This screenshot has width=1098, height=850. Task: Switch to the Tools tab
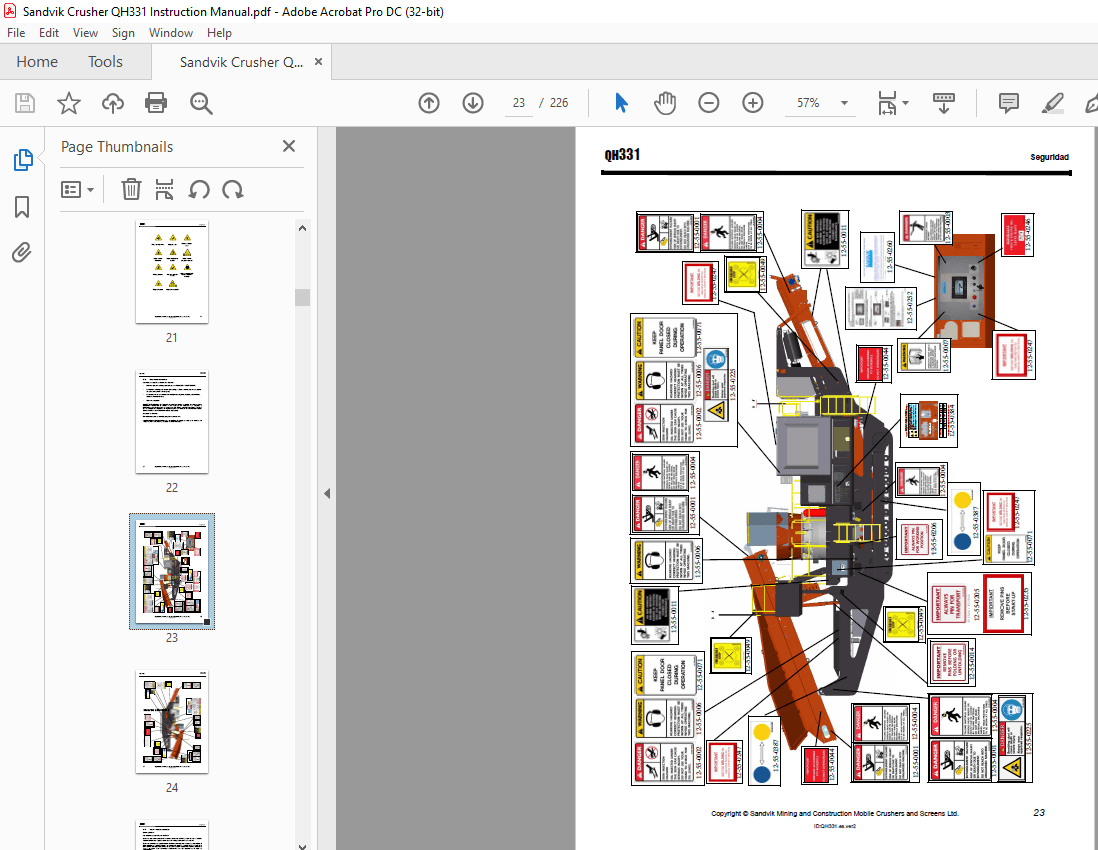click(x=105, y=61)
